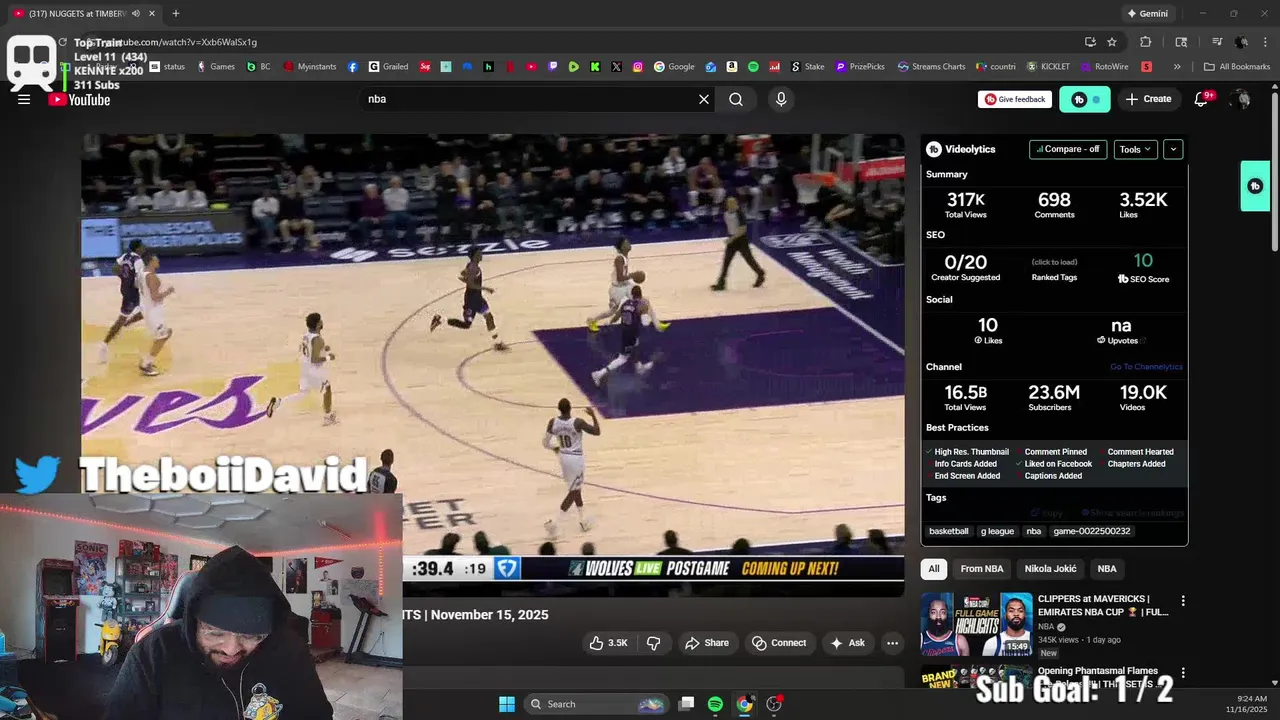Screen dimensions: 1280x720
Task: Open Gemini in Chrome
Action: [1147, 14]
